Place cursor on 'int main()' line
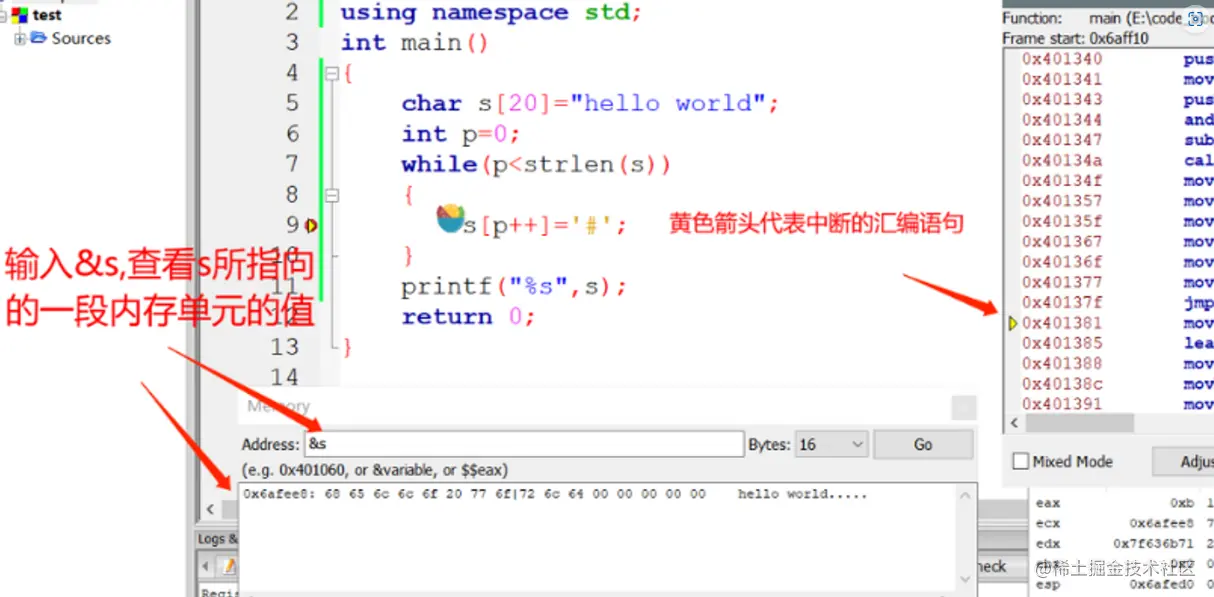This screenshot has width=1214, height=597. pyautogui.click(x=414, y=43)
